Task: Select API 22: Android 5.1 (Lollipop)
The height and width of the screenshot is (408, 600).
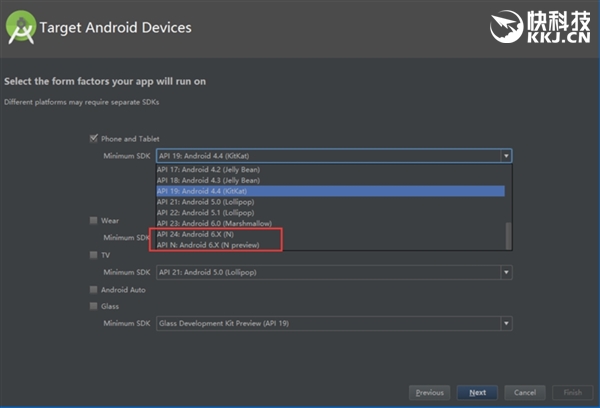Action: click(x=331, y=212)
